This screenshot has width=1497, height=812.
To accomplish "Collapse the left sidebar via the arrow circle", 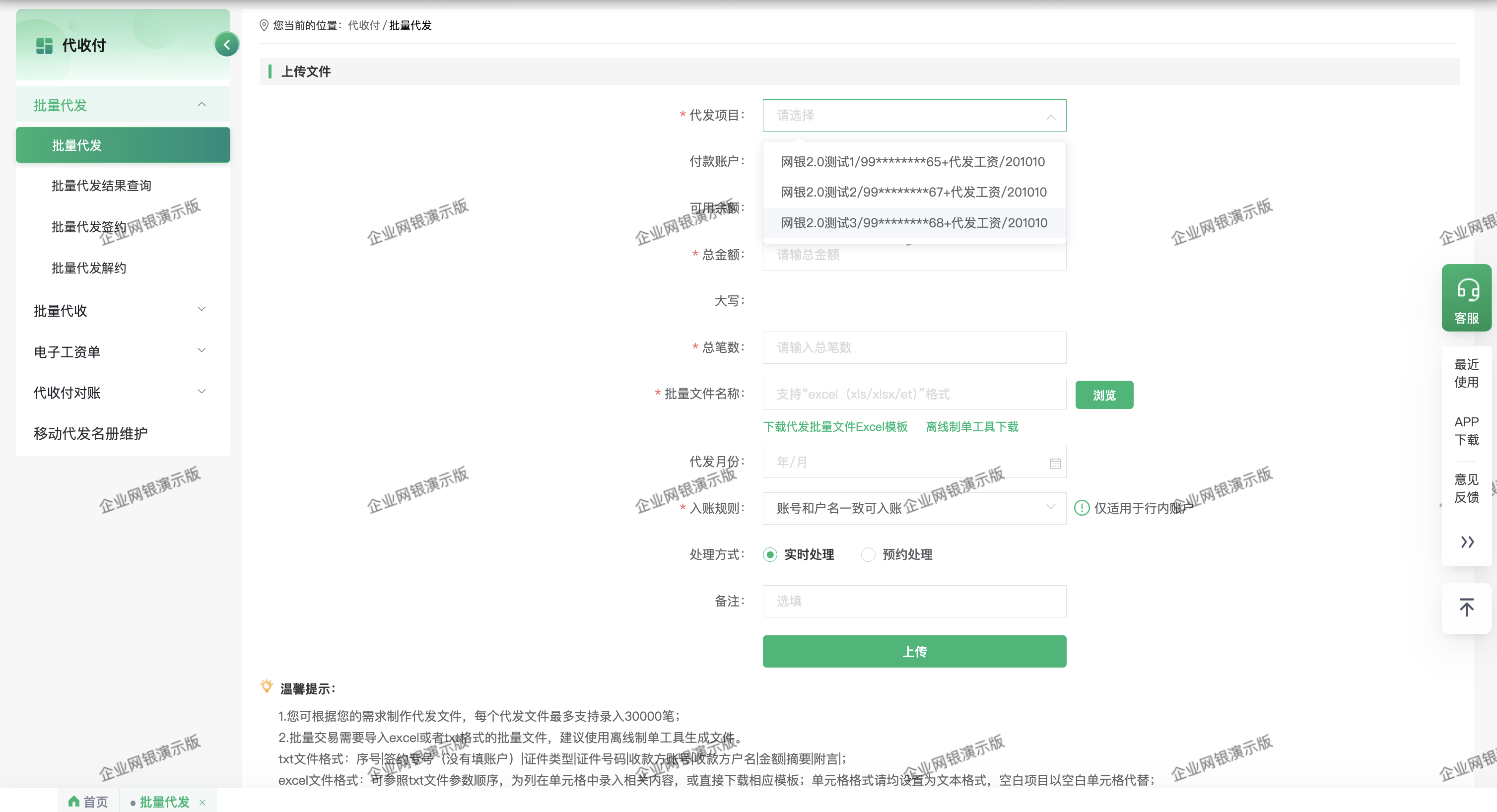I will (227, 44).
